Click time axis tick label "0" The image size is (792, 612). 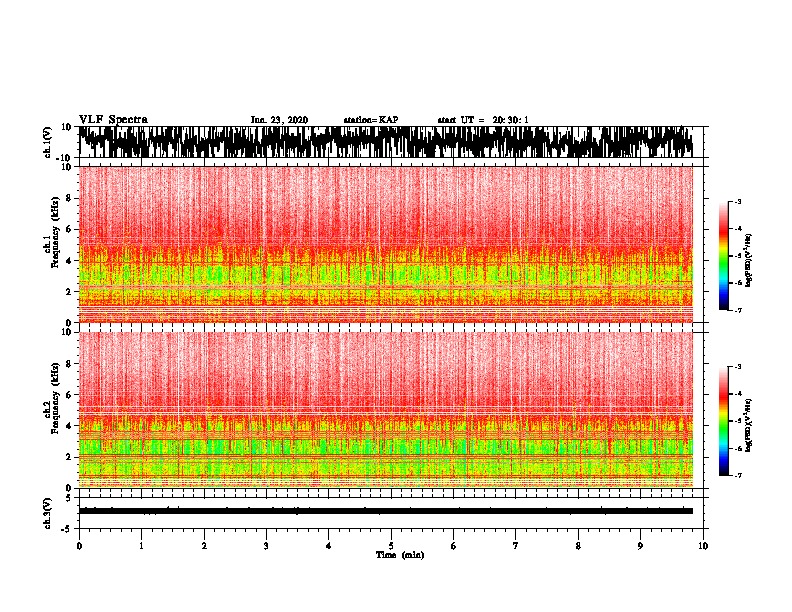tap(79, 546)
